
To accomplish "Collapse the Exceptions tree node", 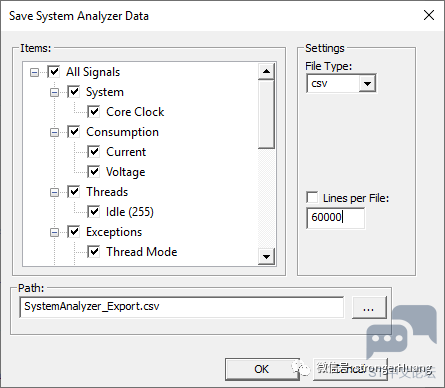I will tap(54, 232).
